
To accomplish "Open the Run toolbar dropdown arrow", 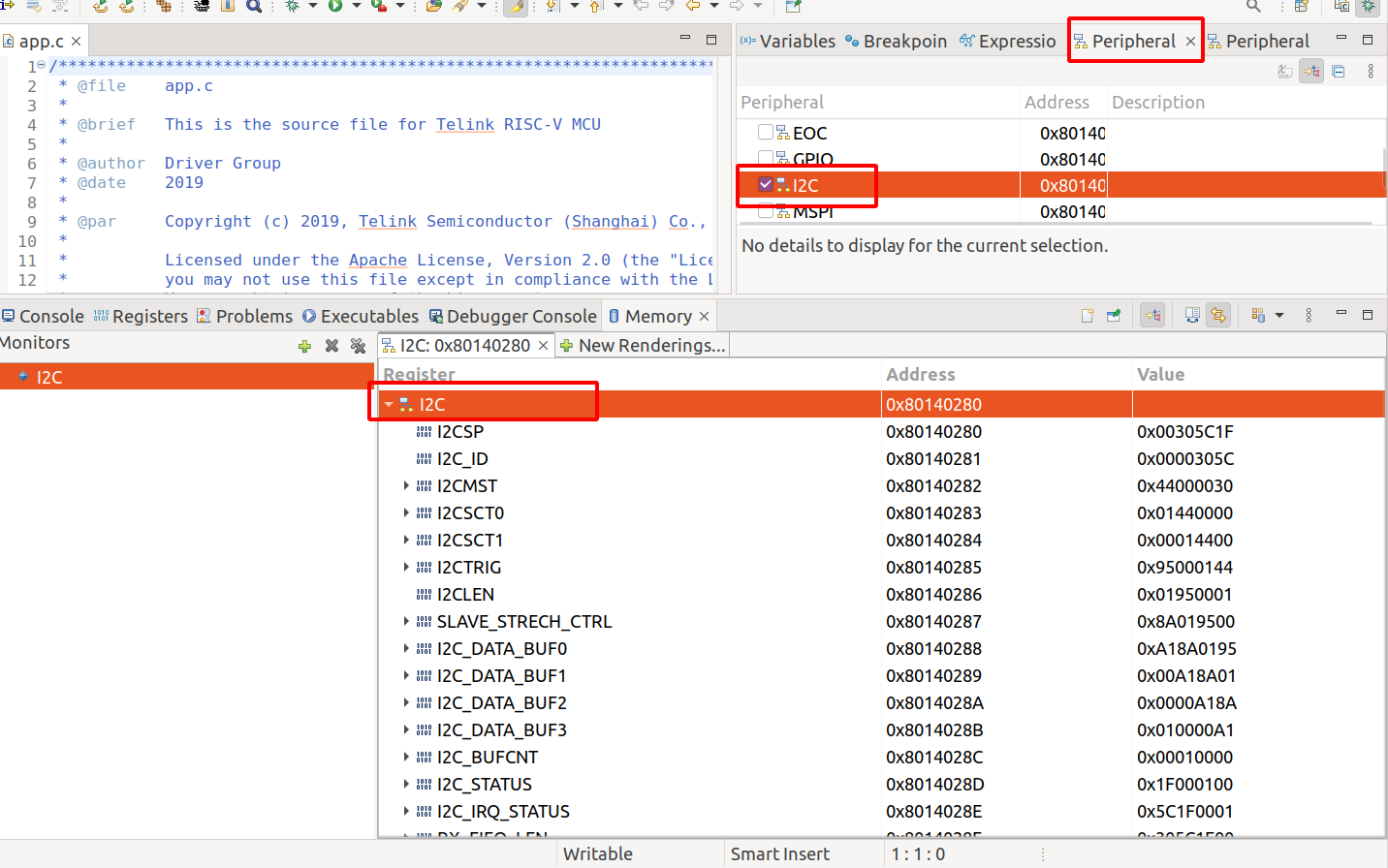I will (356, 7).
